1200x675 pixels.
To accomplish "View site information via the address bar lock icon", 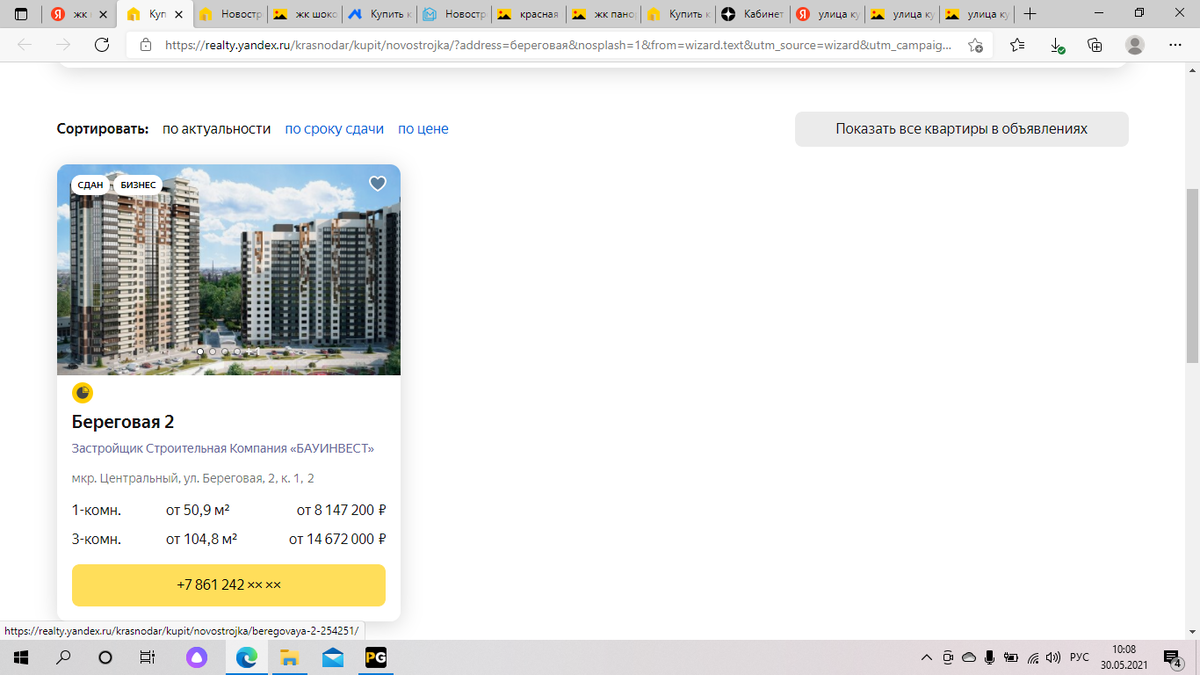I will 146,45.
